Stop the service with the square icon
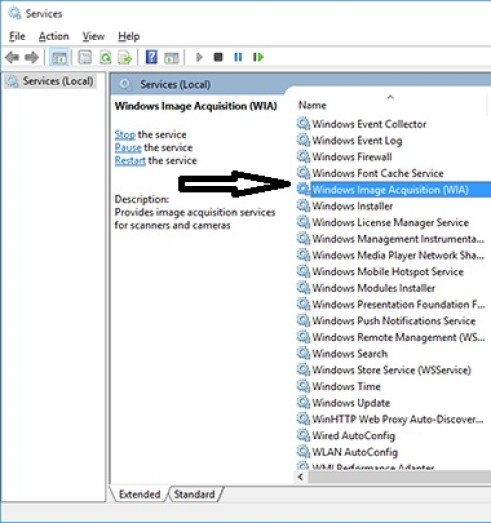The width and height of the screenshot is (491, 523). point(218,57)
